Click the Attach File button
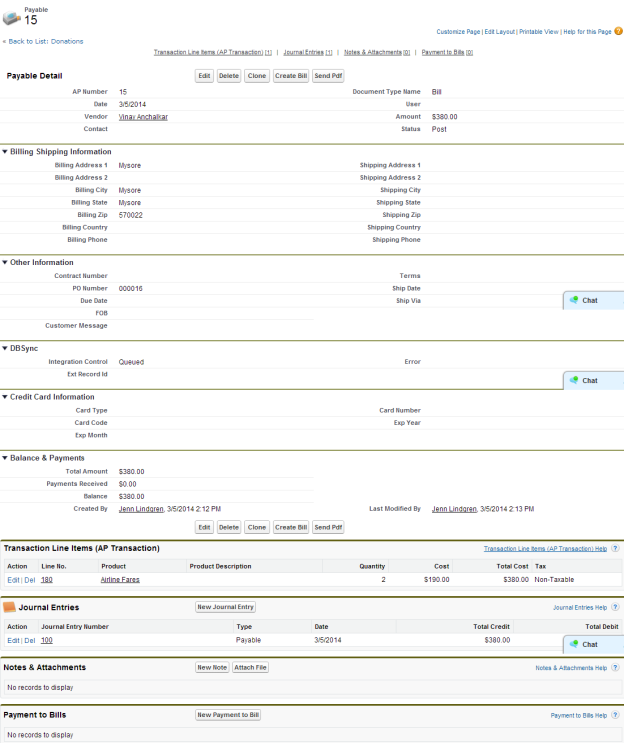The height and width of the screenshot is (743, 624). point(250,667)
